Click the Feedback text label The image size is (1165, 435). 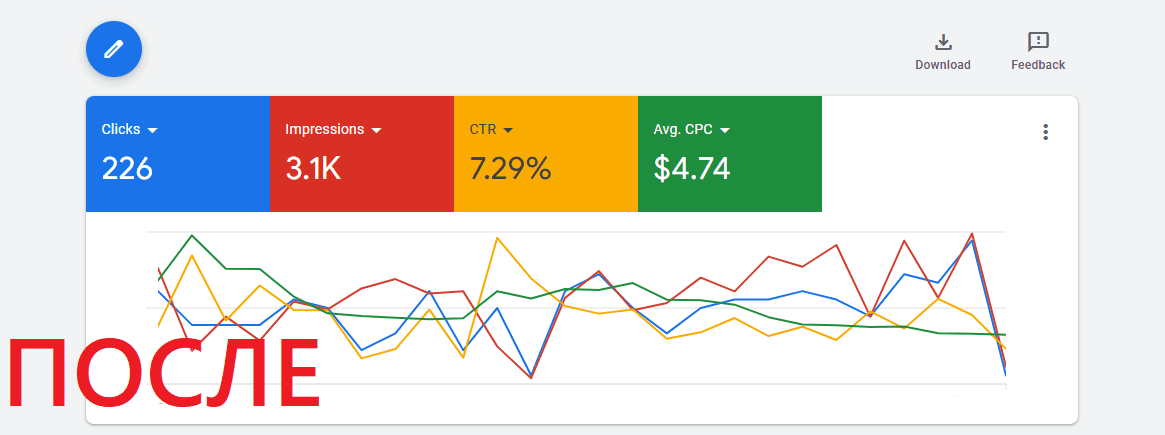[1038, 65]
